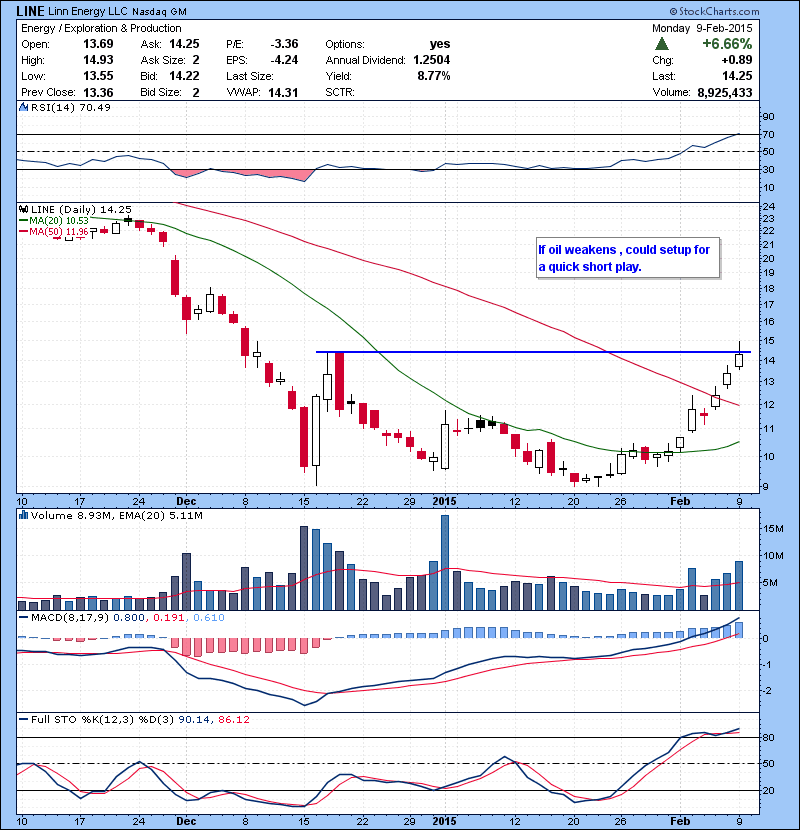The height and width of the screenshot is (830, 800).
Task: Click the LINE (Daily) candlestick icon
Action: [23, 210]
